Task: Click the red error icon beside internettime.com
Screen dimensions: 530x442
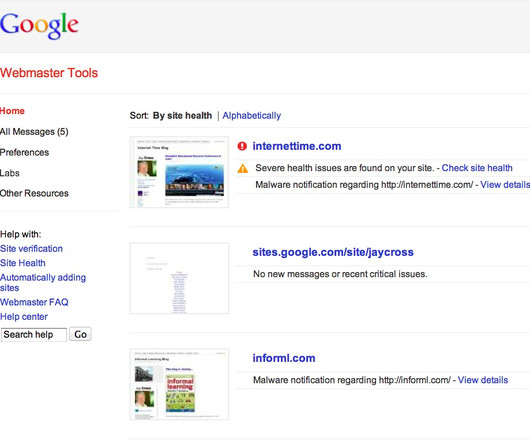Action: tap(242, 146)
